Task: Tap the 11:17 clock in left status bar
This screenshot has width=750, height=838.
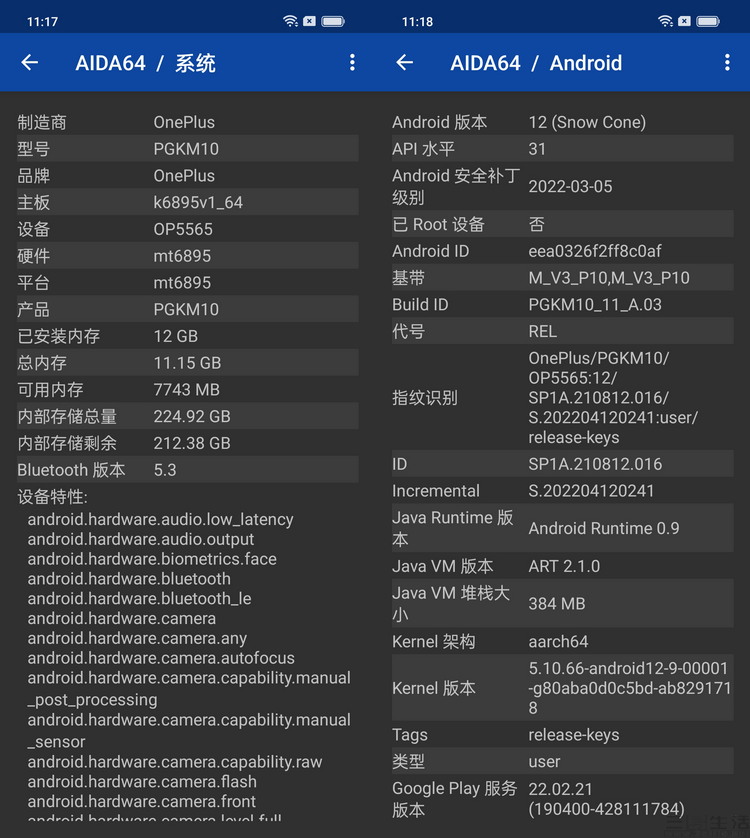Action: coord(42,22)
